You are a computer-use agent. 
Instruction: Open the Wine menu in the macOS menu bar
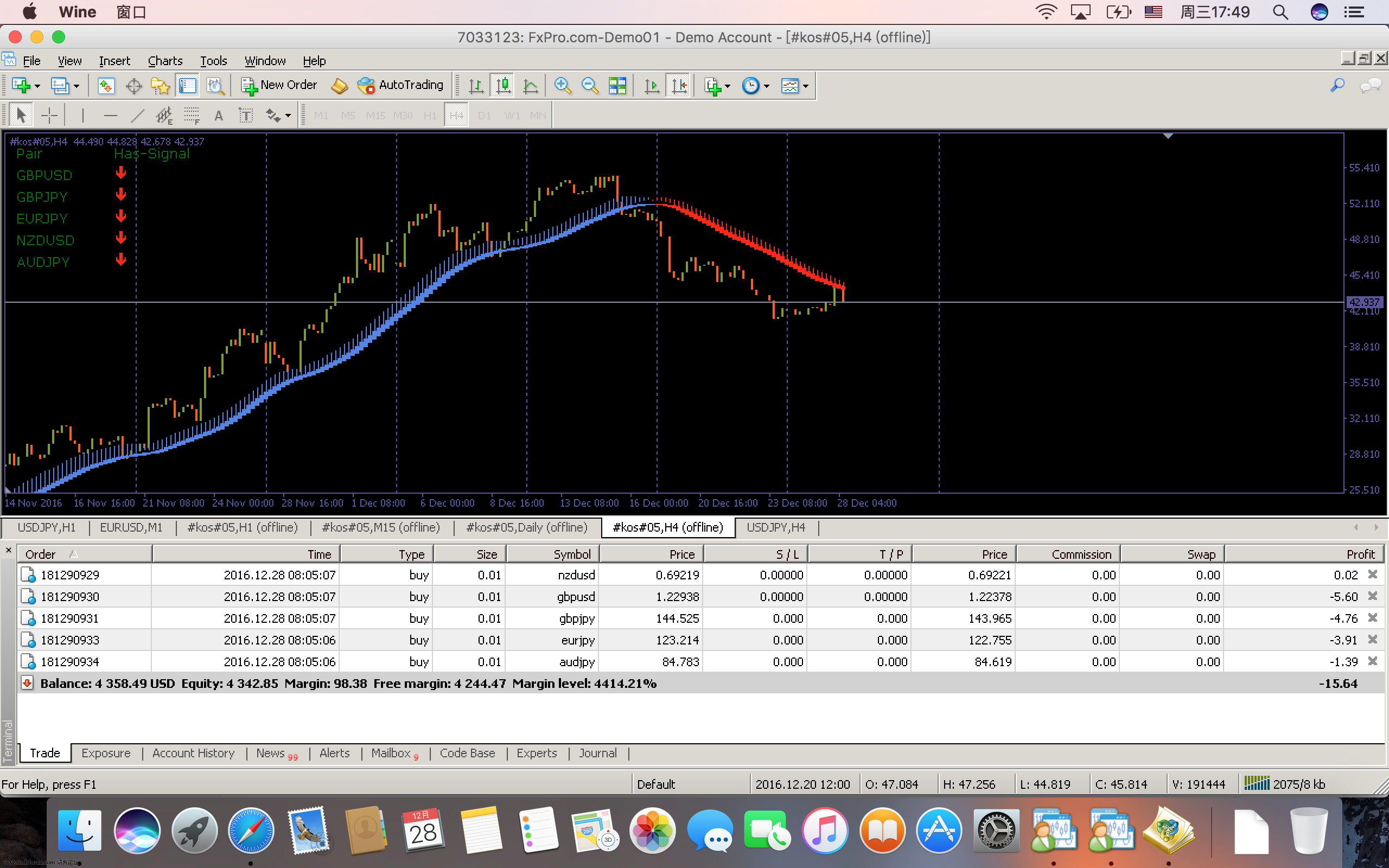point(78,12)
